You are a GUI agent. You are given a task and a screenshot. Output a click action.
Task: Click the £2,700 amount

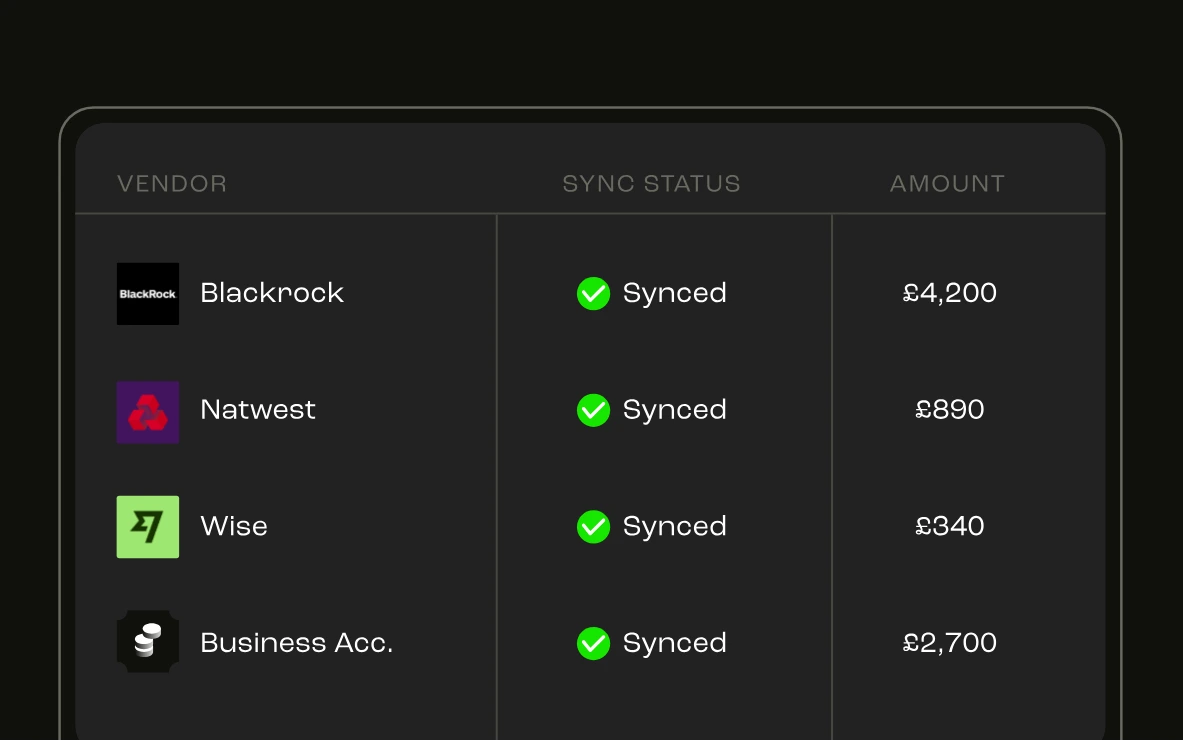pyautogui.click(x=950, y=643)
